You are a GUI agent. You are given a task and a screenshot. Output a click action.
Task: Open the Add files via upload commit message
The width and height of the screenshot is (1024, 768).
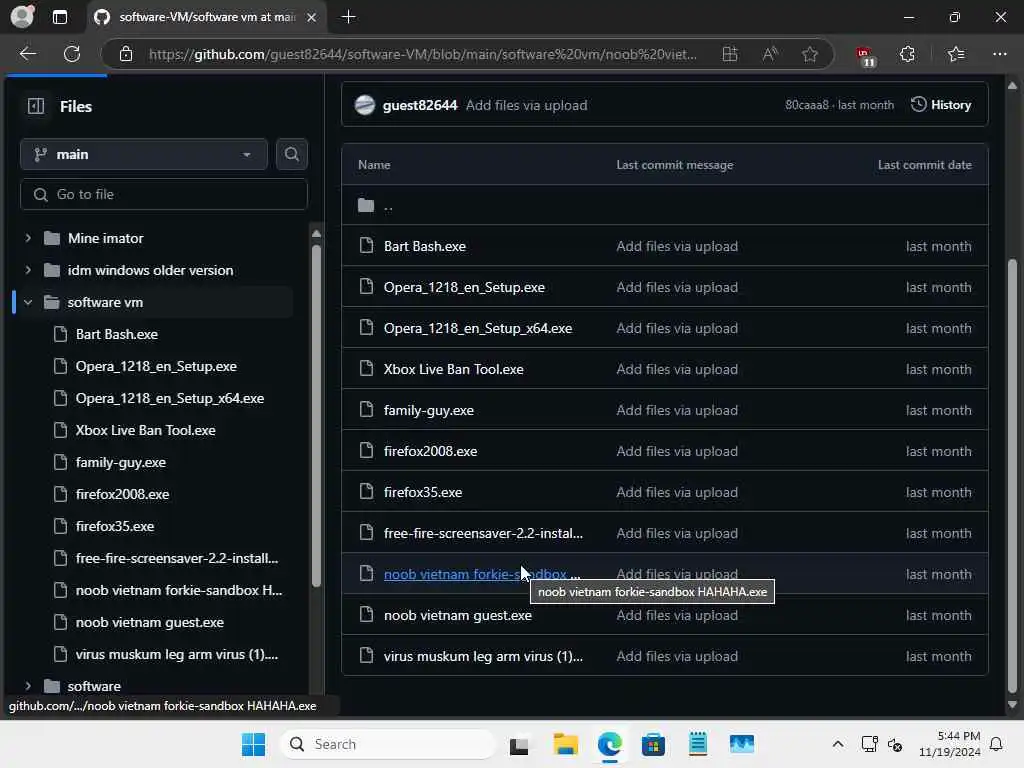[526, 105]
